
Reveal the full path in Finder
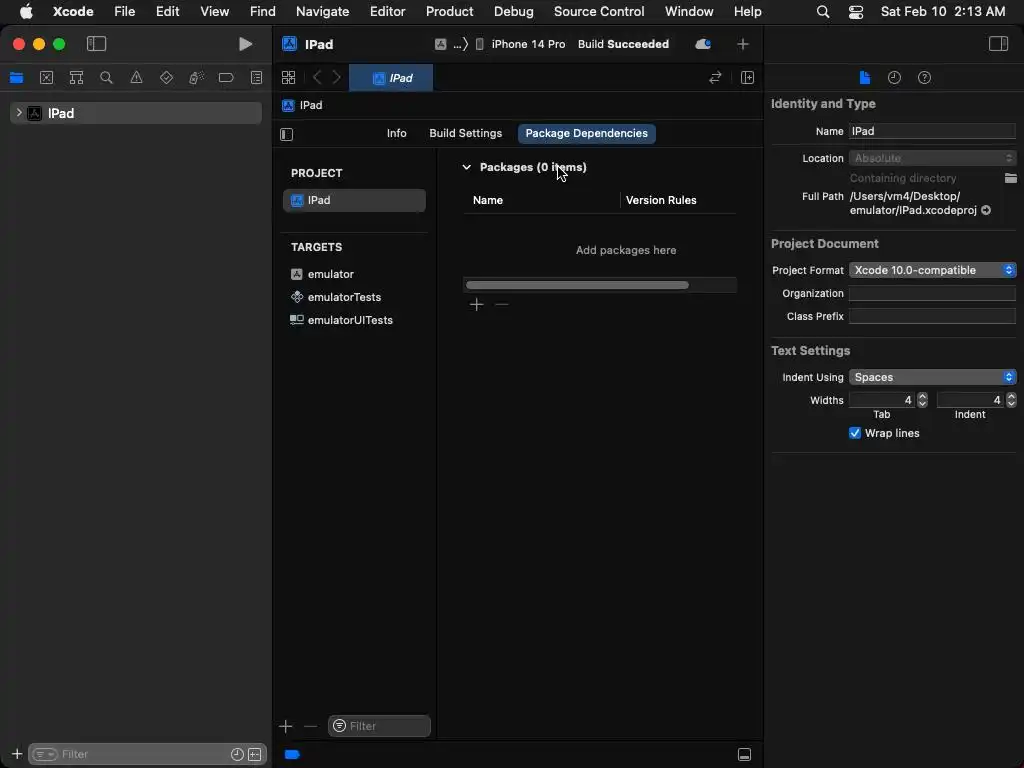pos(986,210)
